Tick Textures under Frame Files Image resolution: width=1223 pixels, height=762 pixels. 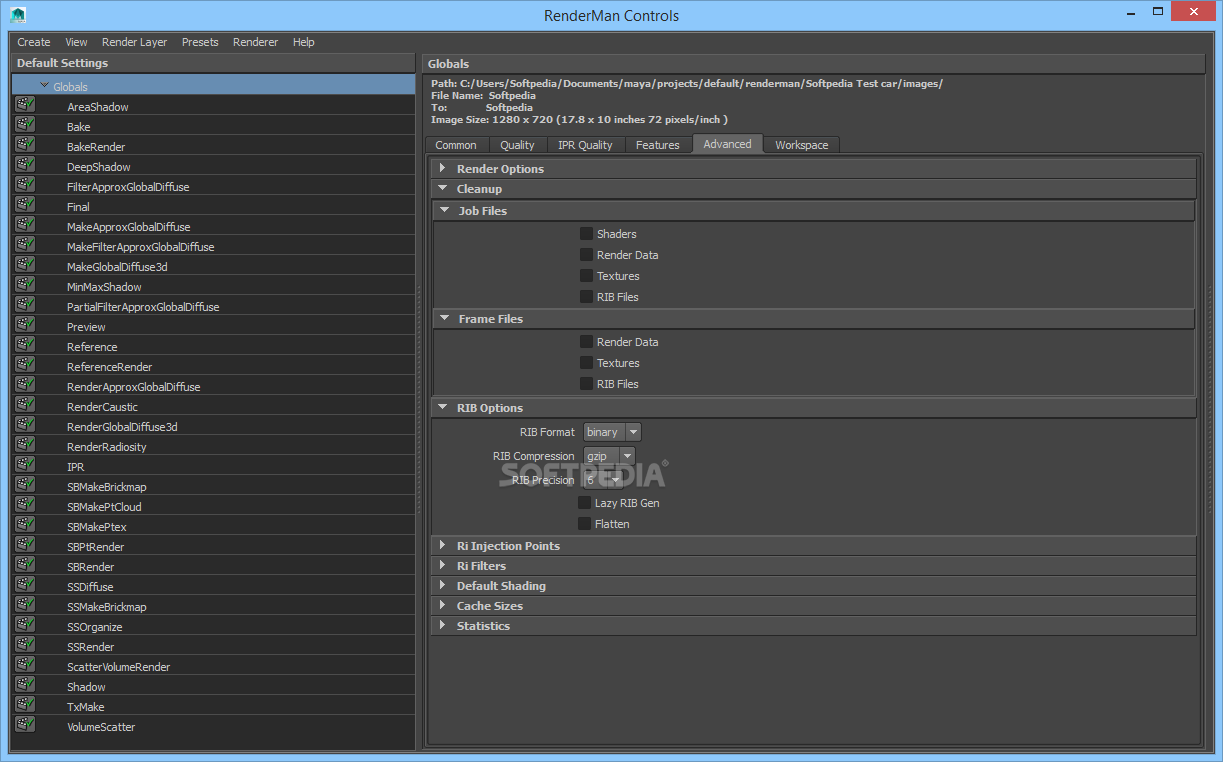pyautogui.click(x=587, y=362)
